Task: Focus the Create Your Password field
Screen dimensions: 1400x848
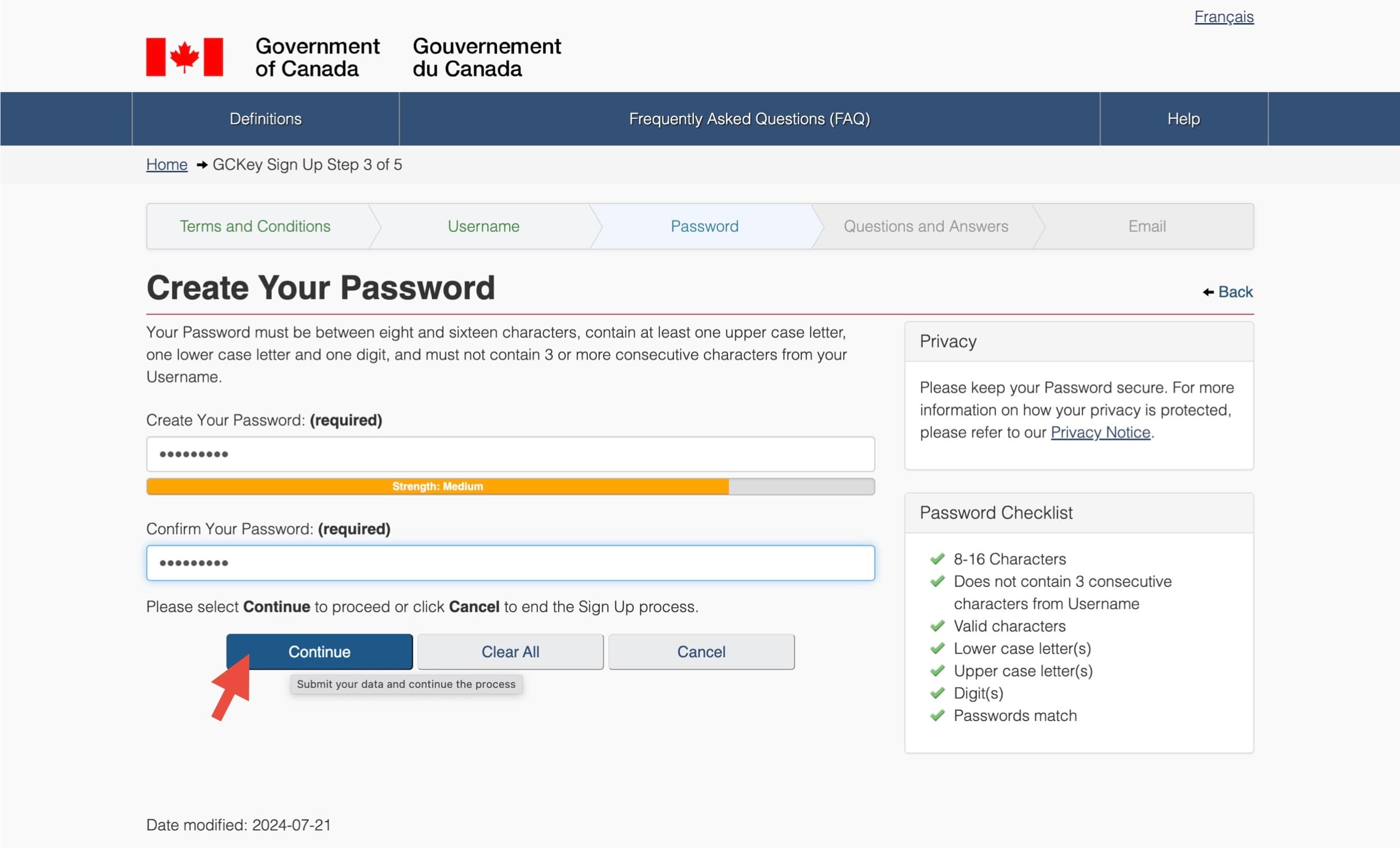Action: coord(510,454)
